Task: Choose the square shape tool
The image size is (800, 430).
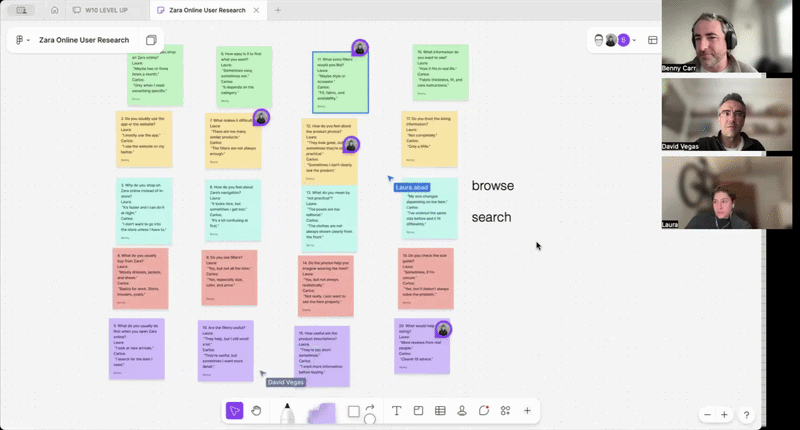Action: (353, 410)
